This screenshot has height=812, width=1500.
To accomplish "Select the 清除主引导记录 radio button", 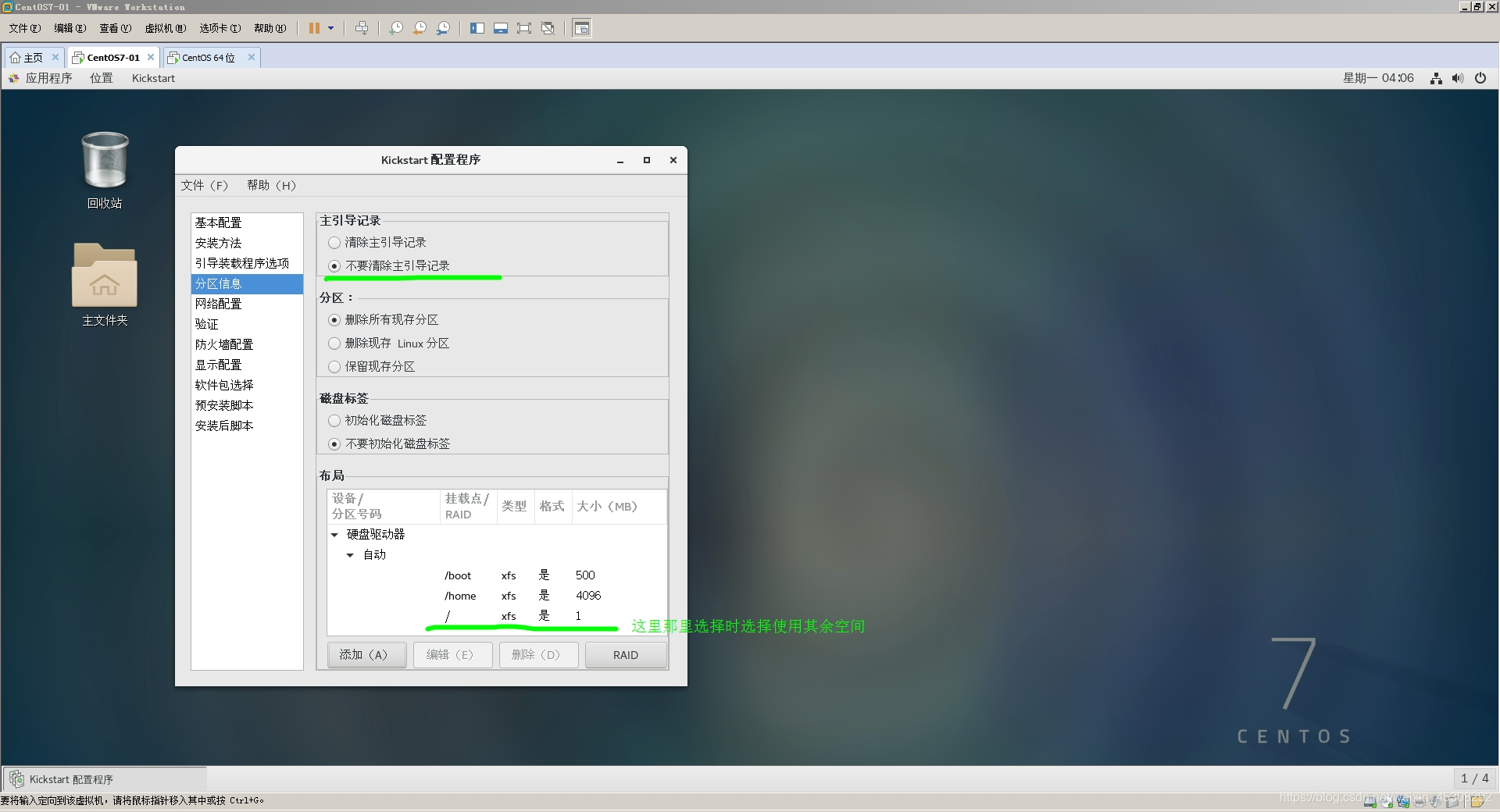I will click(334, 243).
